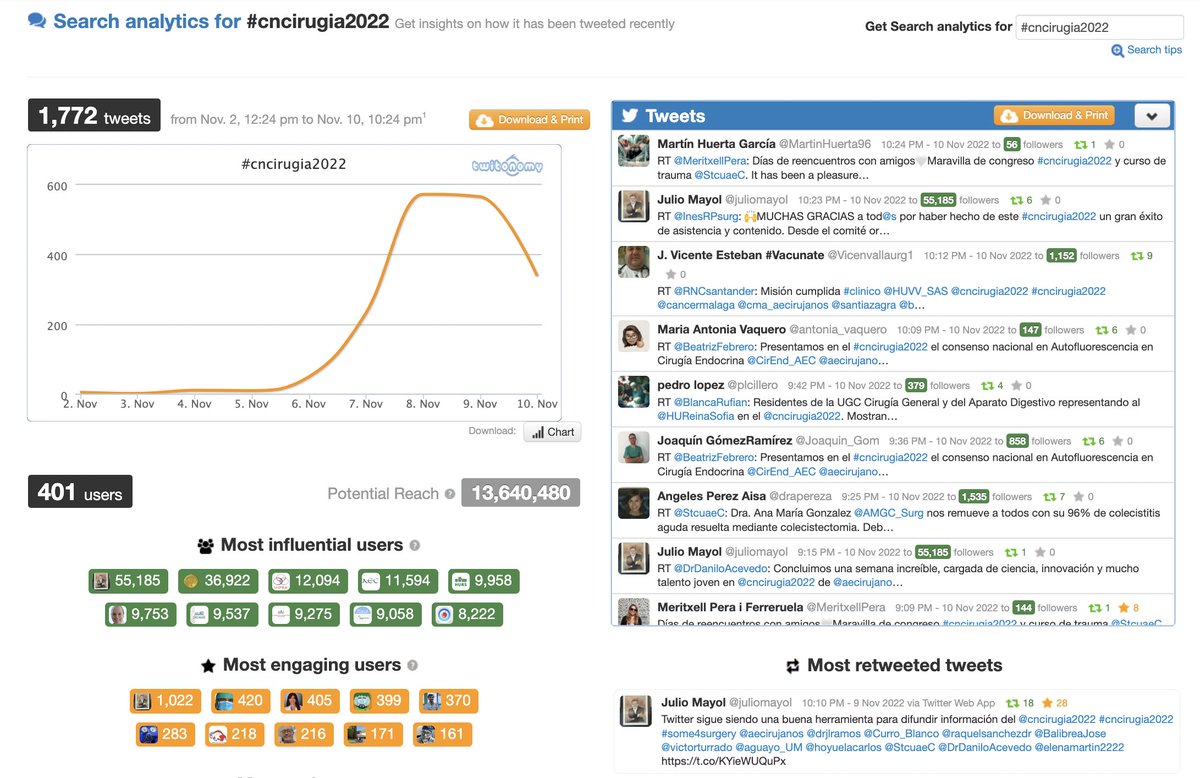Open J. Vicente Esteban #Vacunate avatar
This screenshot has height=778, width=1200.
634,262
